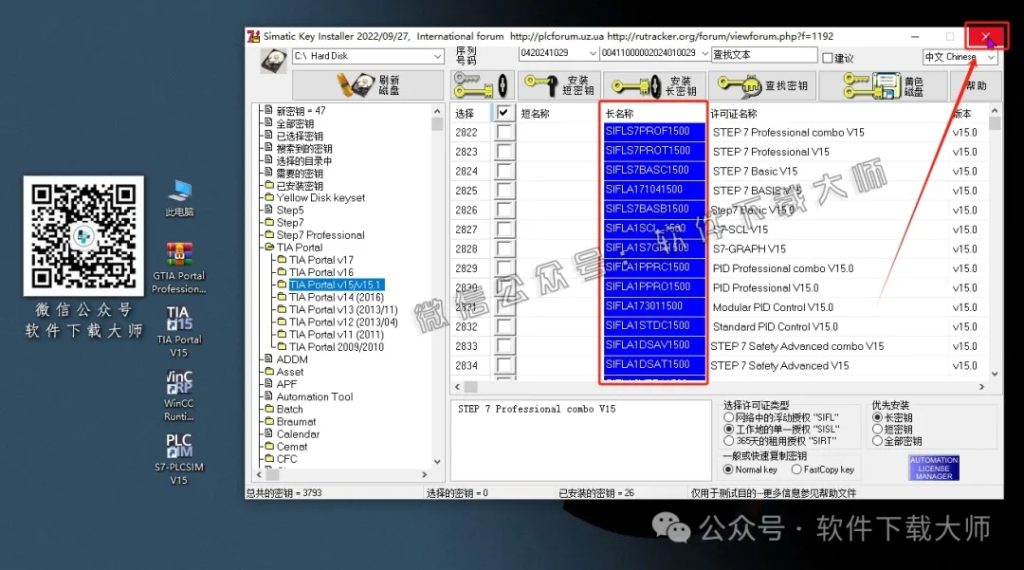This screenshot has width=1024, height=570.
Task: Click the 查找密钥 find key button
Action: pos(762,86)
